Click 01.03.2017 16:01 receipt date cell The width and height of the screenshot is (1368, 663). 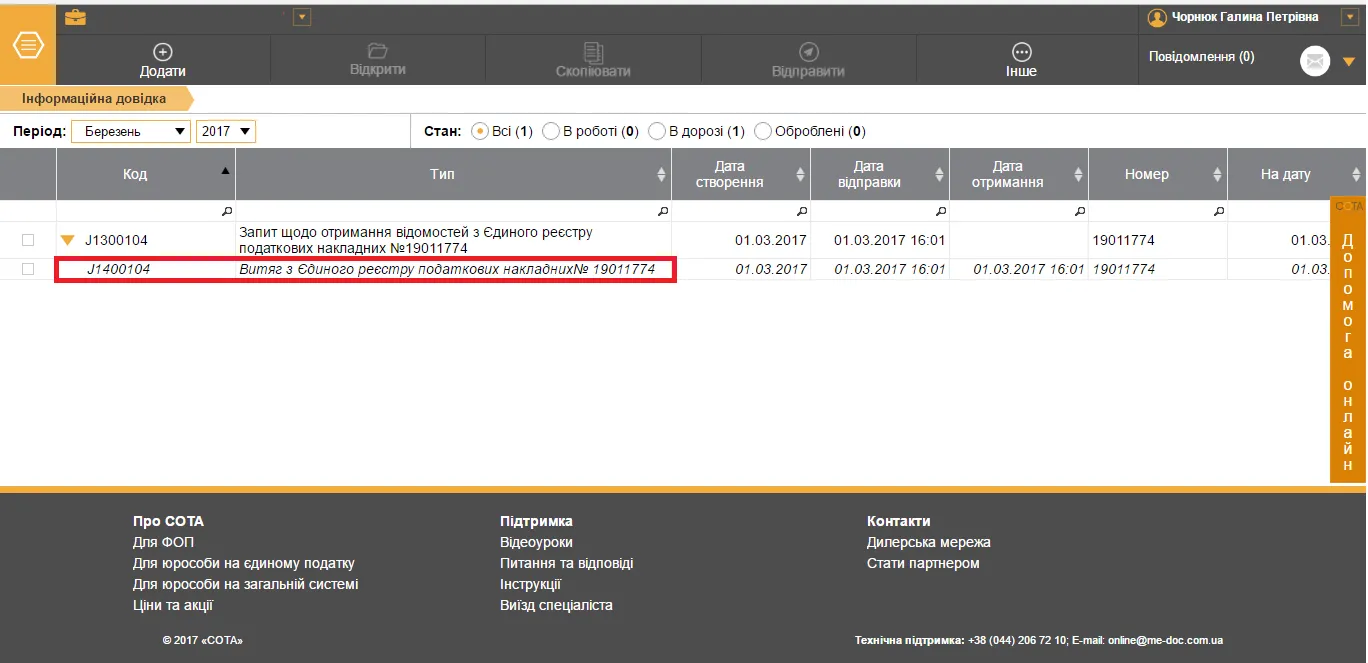[x=1029, y=269]
